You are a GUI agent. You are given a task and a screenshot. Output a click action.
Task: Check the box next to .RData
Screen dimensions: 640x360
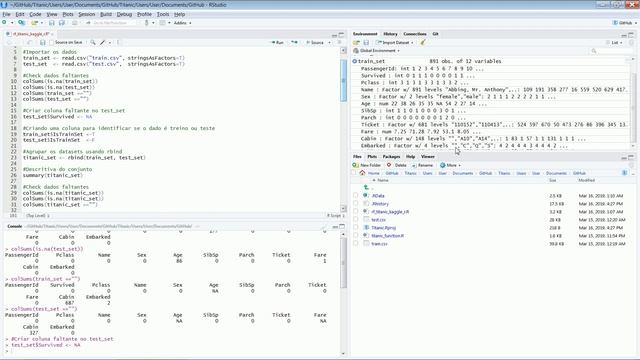[356, 196]
